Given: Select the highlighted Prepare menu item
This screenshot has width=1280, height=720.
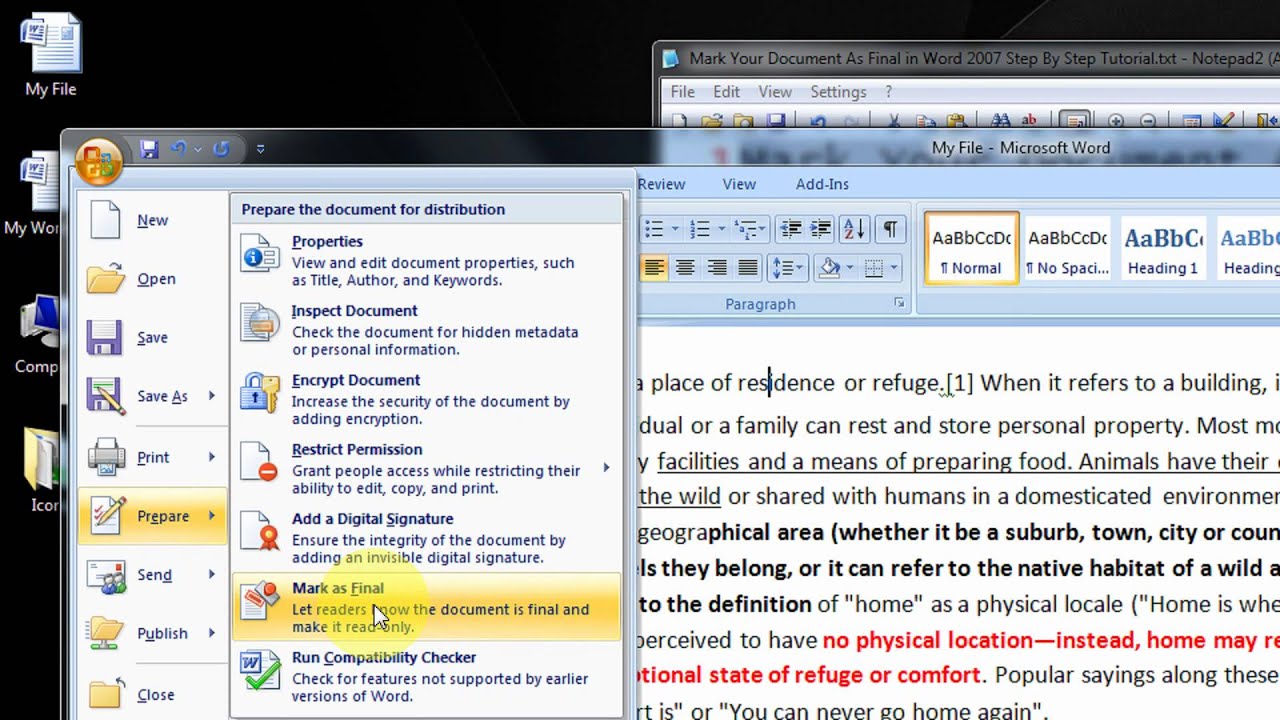Looking at the screenshot, I should tap(152, 516).
